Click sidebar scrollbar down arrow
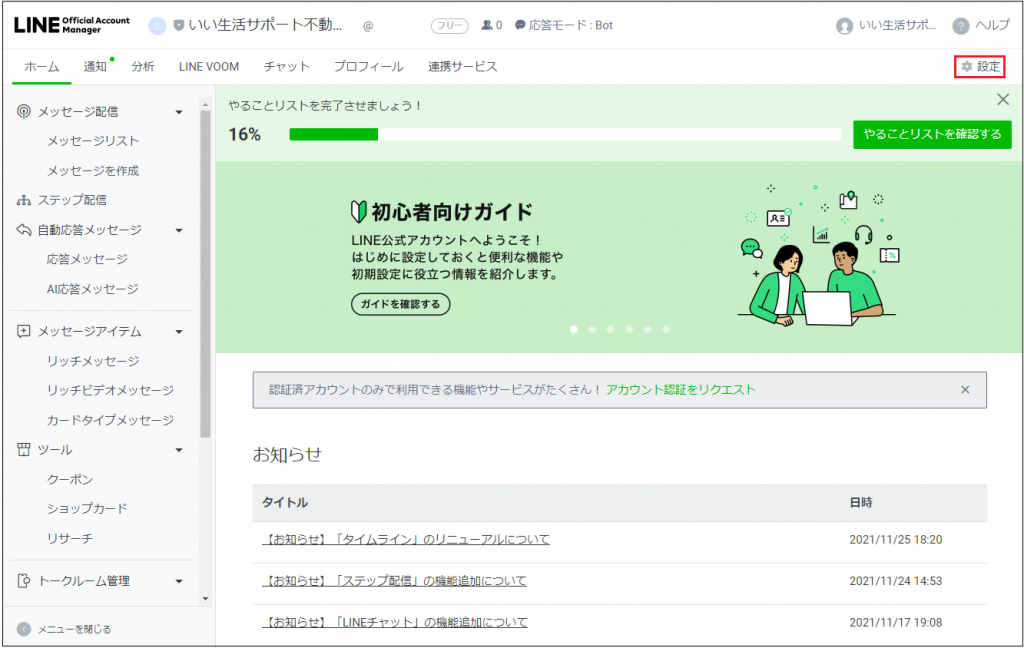Screen dimensions: 1024x648 tap(205, 598)
